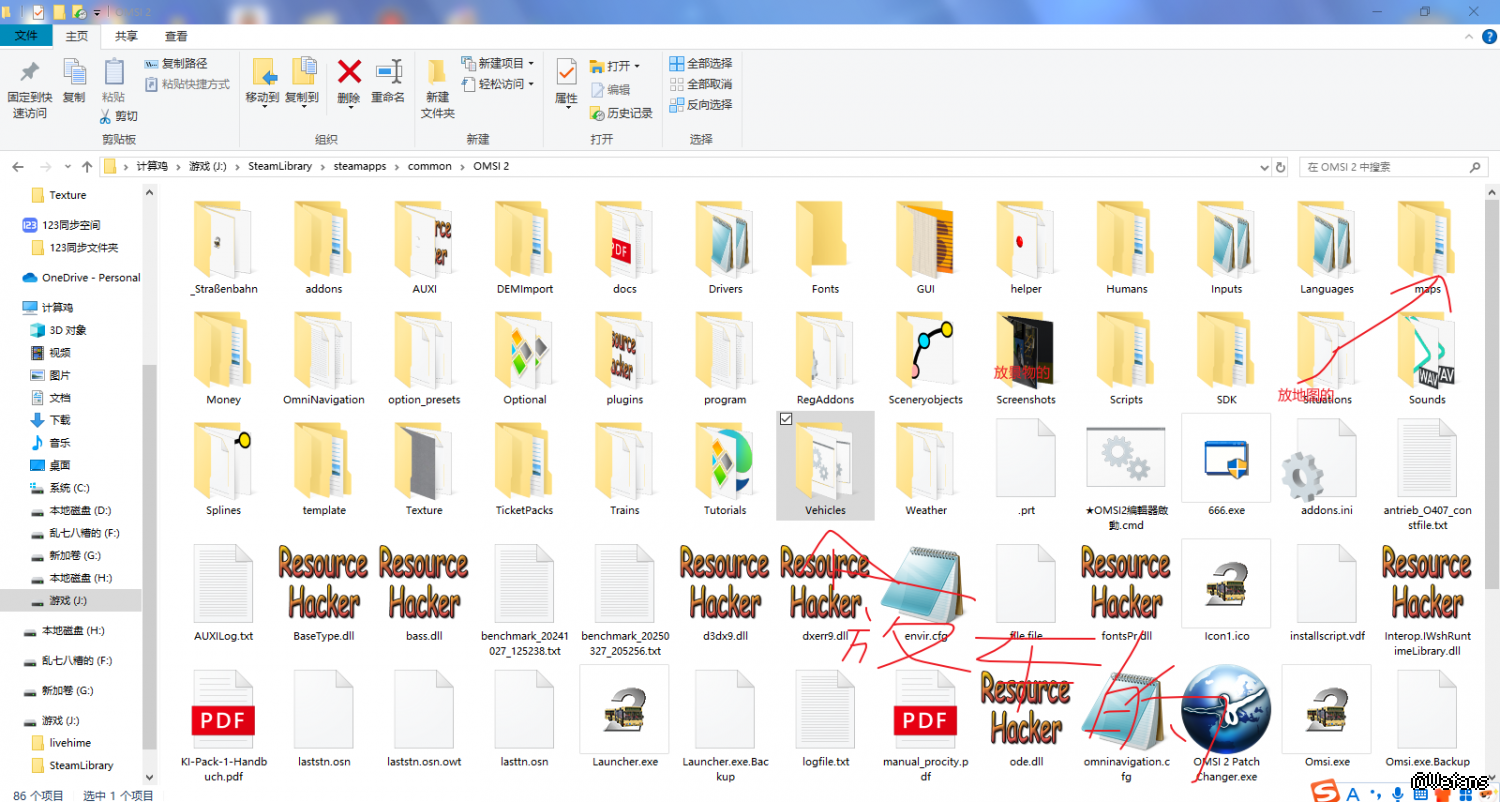Viewport: 1500px width, 802px height.
Task: Select the Launcher.exe file
Action: 624,719
